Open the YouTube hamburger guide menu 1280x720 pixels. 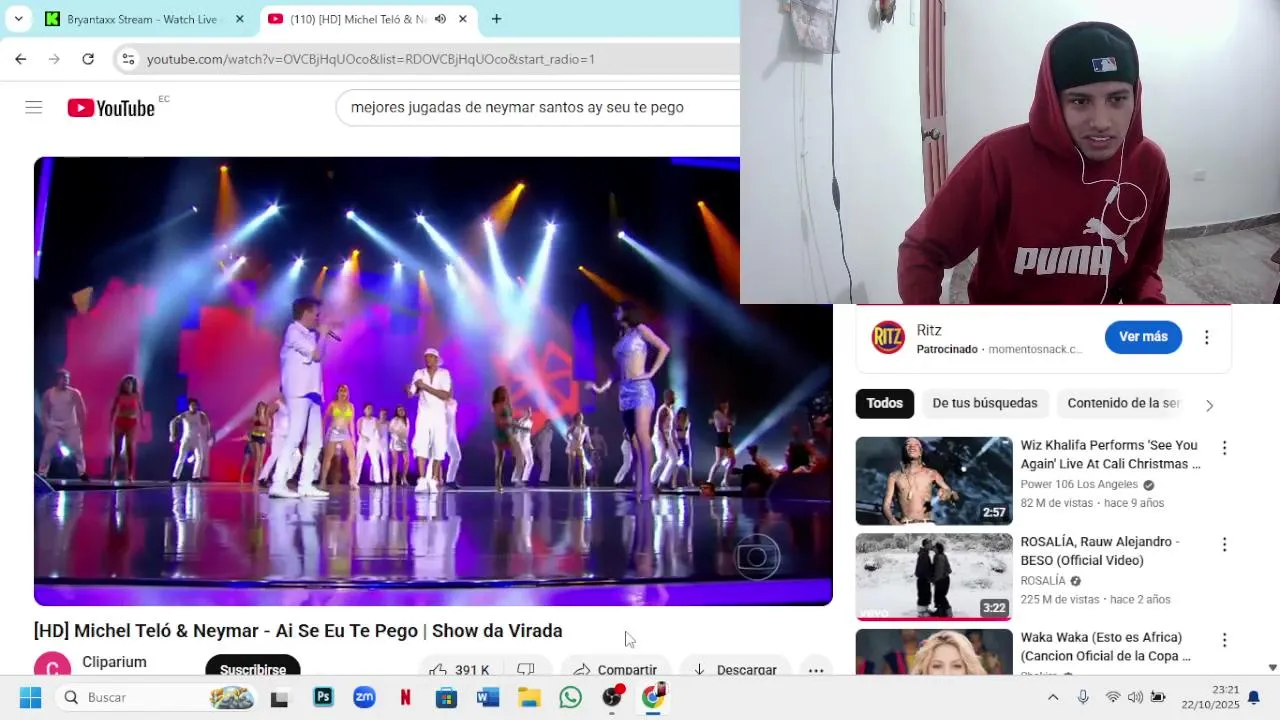[x=34, y=107]
